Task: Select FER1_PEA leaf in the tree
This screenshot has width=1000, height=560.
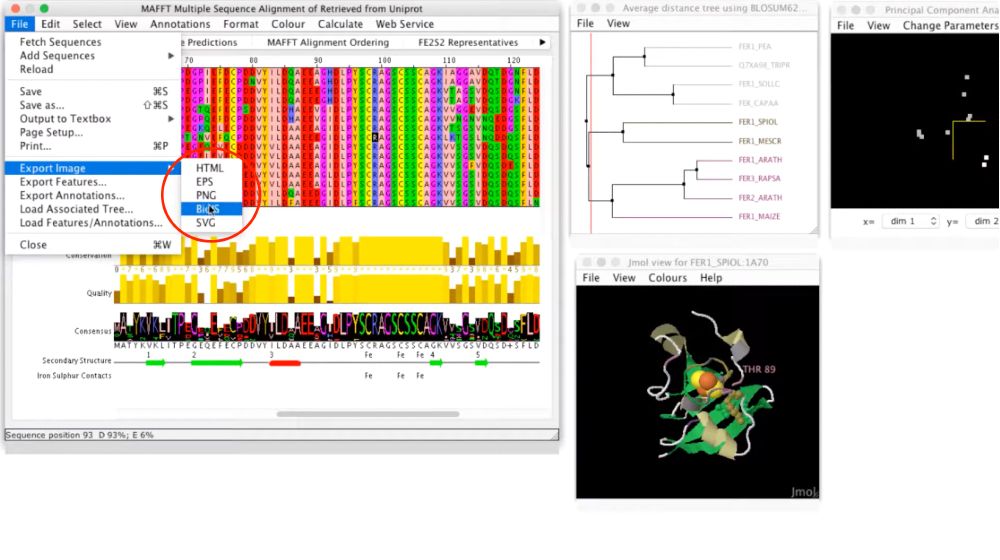Action: [x=754, y=47]
